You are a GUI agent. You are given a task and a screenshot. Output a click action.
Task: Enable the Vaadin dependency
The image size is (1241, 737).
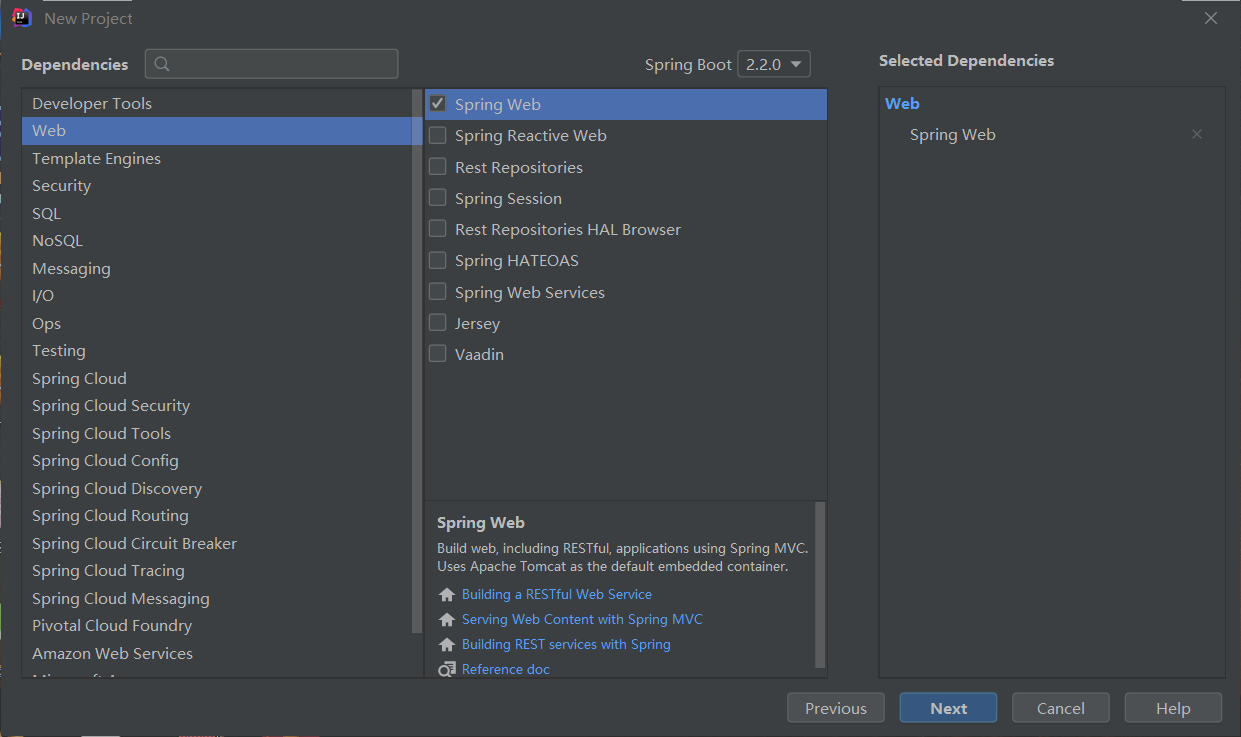(x=438, y=354)
